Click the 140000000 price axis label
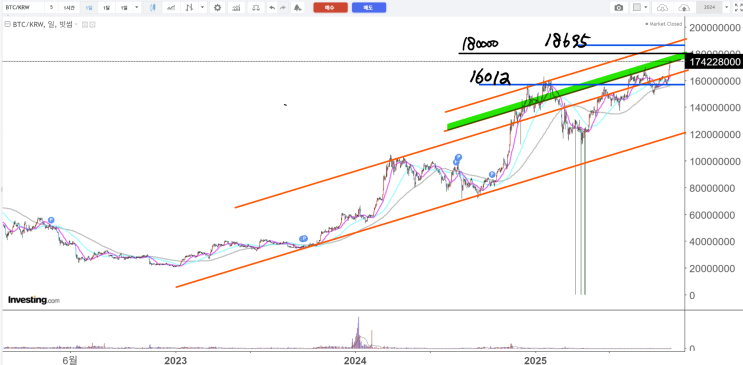This screenshot has width=743, height=365. coord(716,108)
